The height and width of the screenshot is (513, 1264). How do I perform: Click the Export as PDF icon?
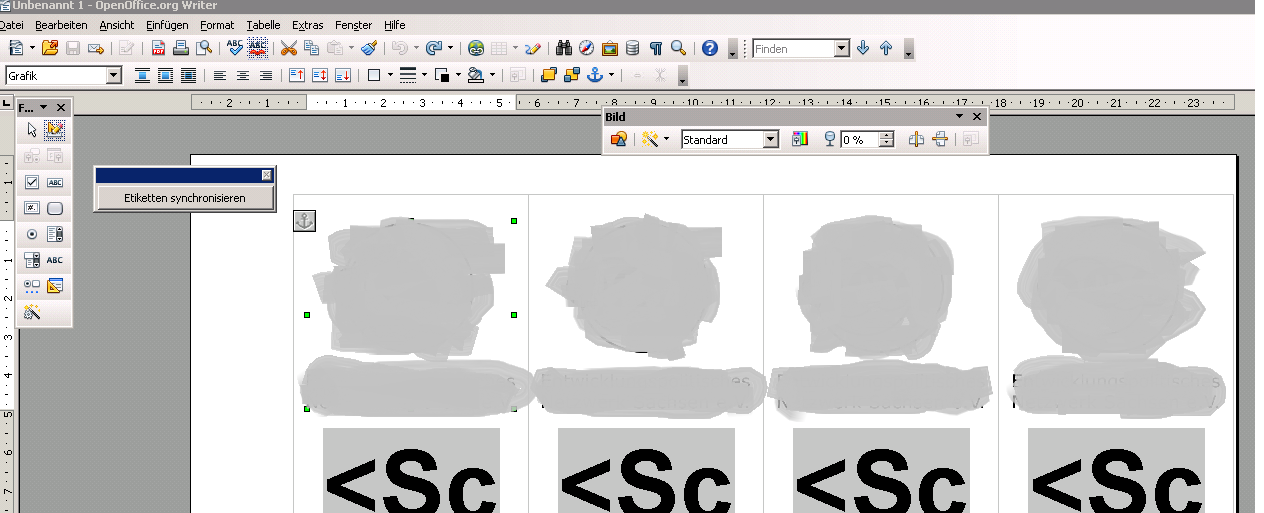(x=159, y=48)
